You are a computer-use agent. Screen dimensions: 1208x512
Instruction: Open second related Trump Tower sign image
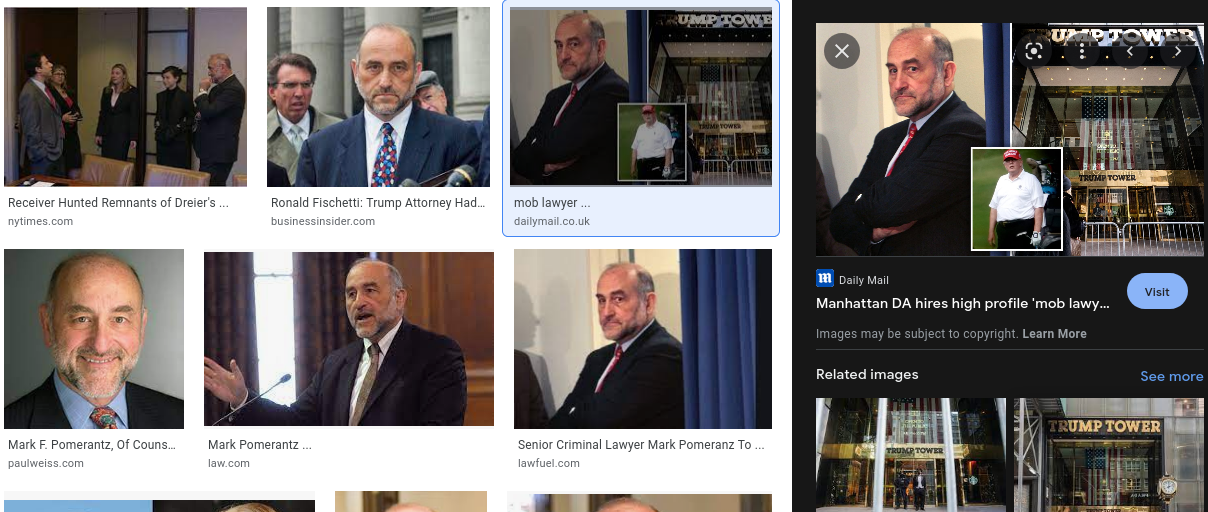click(x=1109, y=455)
